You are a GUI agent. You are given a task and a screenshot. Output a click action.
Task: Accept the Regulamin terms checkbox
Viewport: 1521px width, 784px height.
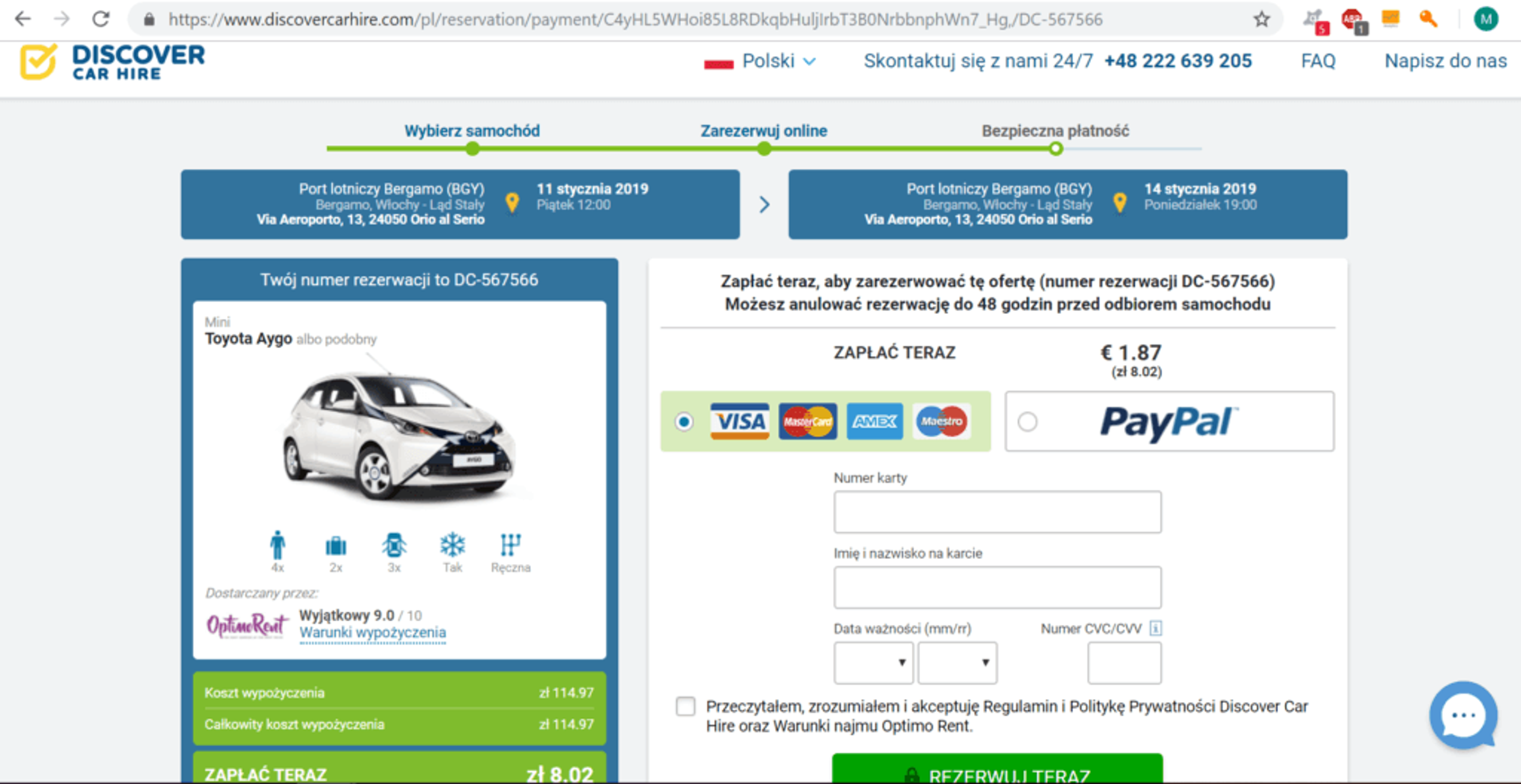(x=685, y=706)
